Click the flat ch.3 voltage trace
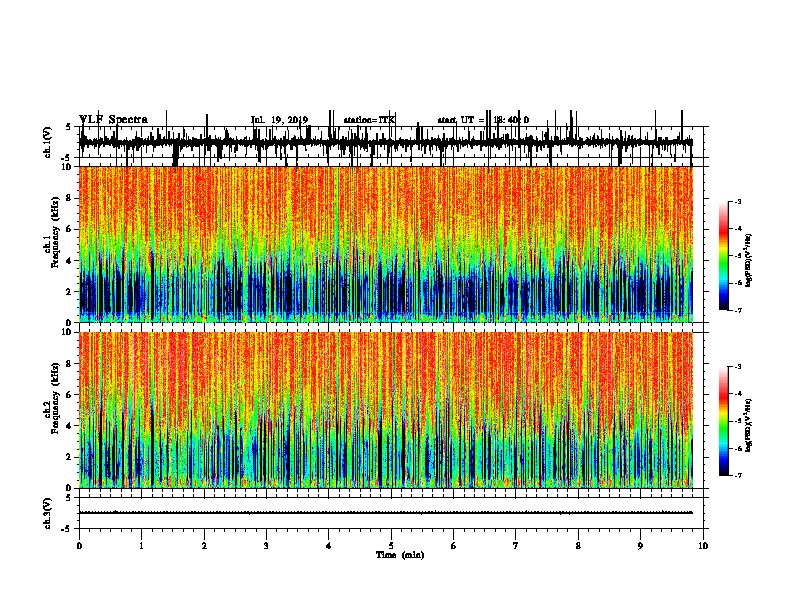The height and width of the screenshot is (612, 792). point(386,513)
